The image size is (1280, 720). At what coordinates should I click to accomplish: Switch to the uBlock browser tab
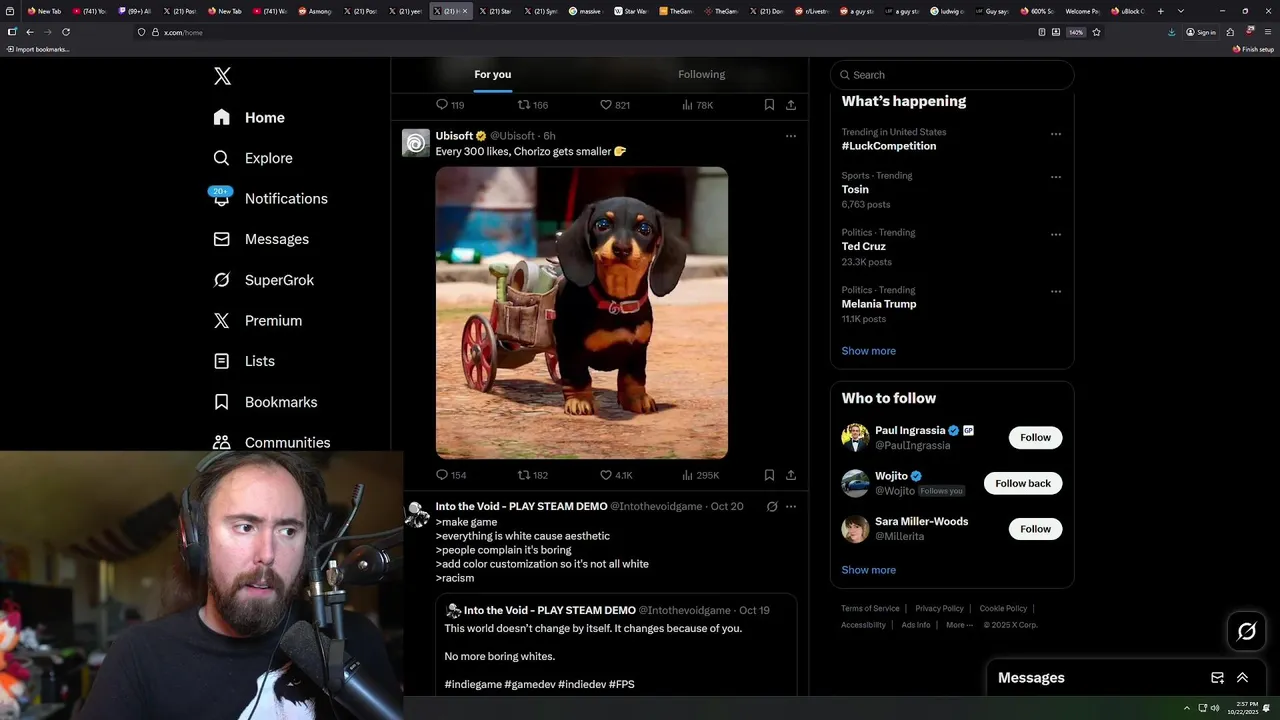click(1127, 11)
